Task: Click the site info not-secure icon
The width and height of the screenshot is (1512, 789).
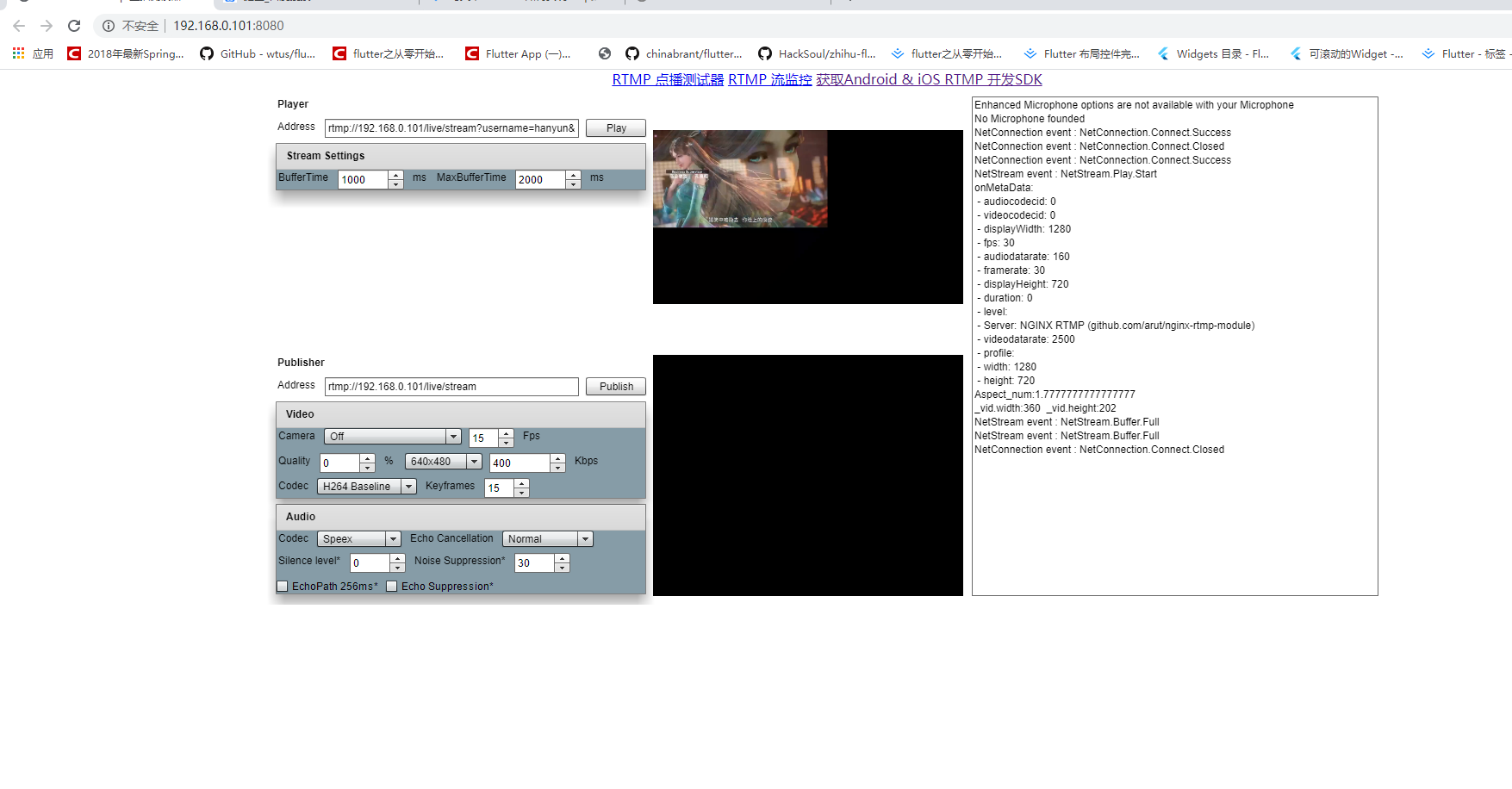Action: coord(109,26)
